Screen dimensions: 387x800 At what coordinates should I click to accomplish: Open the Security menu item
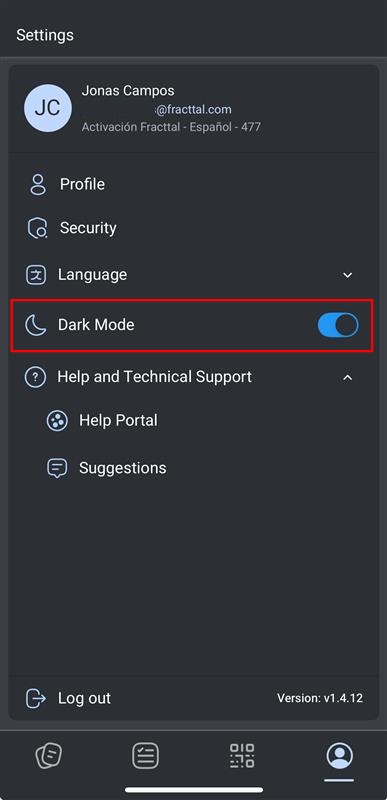193,228
